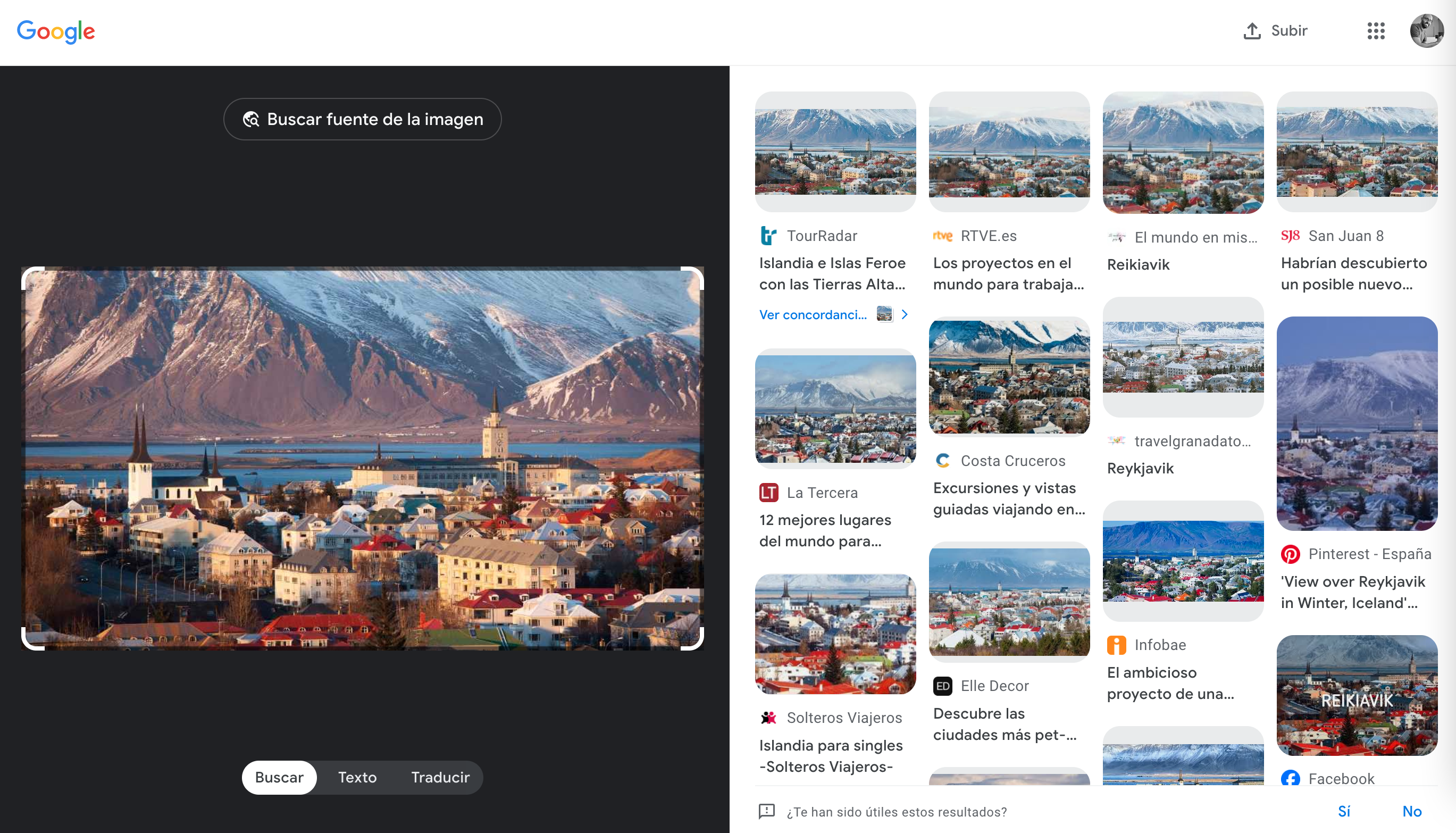
Task: Click the feedback icon beside the usefulness question
Action: pos(766,811)
